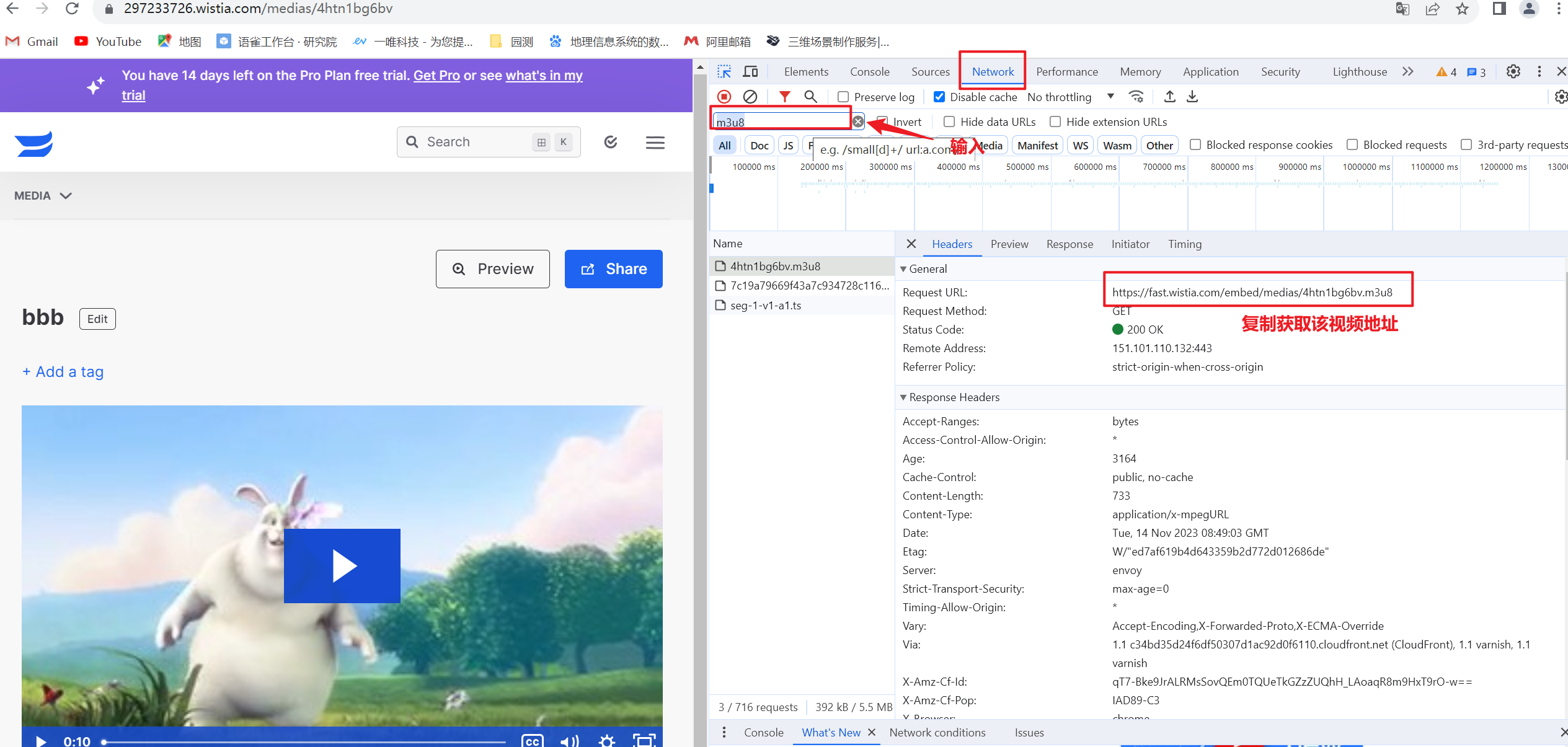Reload the browser page
The image size is (1568, 747).
[x=72, y=9]
